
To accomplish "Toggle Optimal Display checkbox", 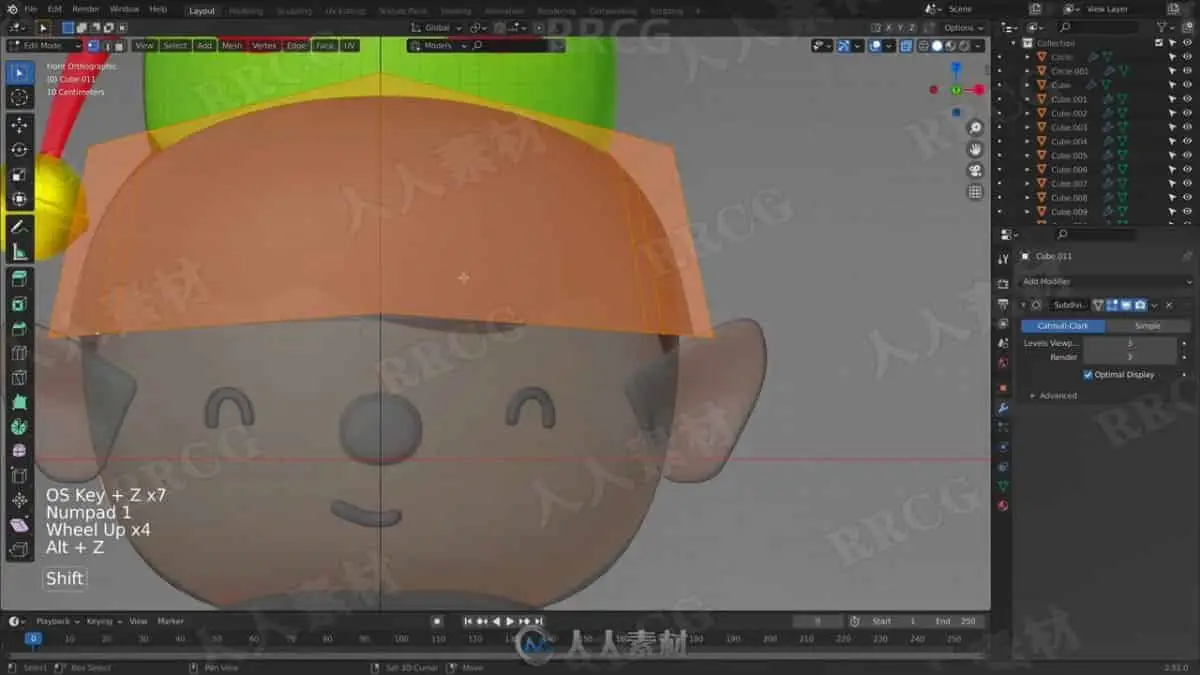I will click(1088, 375).
